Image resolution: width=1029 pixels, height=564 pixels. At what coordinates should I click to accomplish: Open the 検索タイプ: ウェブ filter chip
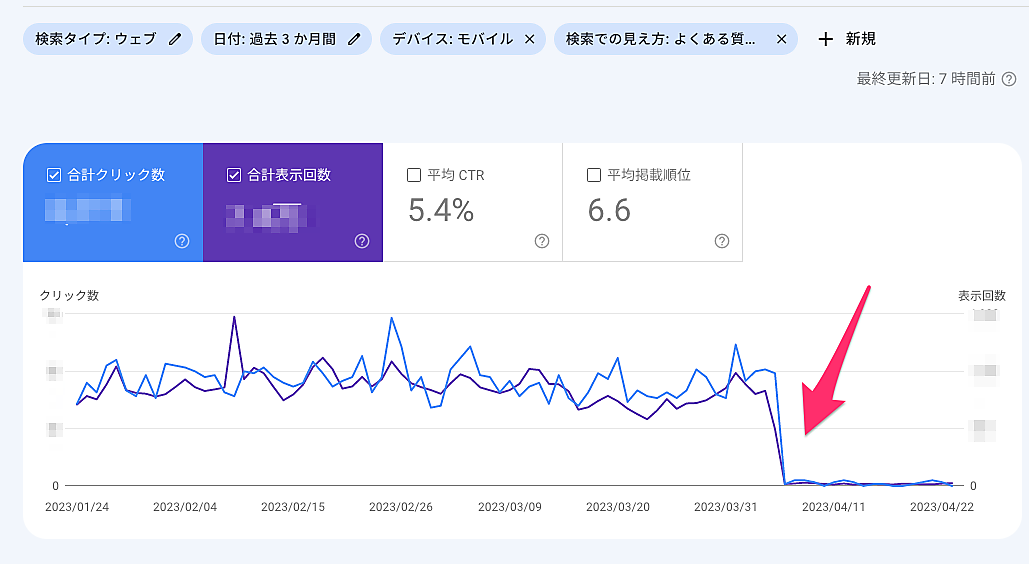point(95,39)
